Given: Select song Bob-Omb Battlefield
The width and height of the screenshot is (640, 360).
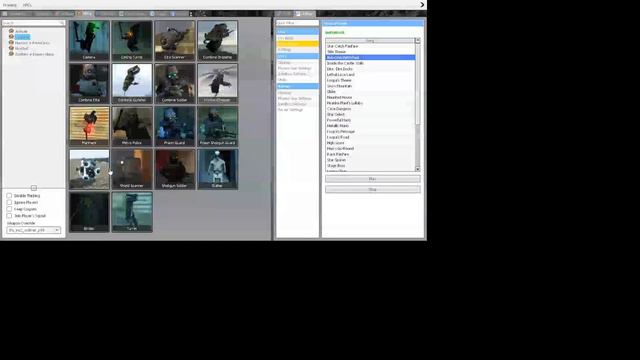Looking at the screenshot, I should (370, 58).
